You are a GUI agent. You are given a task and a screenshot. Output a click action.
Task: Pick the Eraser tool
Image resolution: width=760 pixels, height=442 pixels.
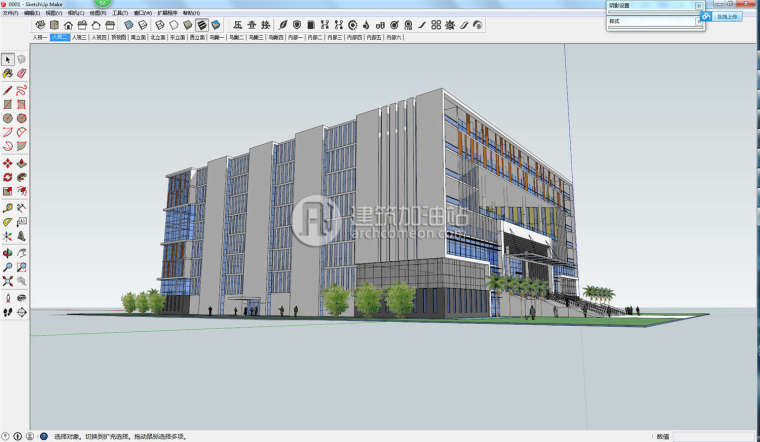click(21, 73)
